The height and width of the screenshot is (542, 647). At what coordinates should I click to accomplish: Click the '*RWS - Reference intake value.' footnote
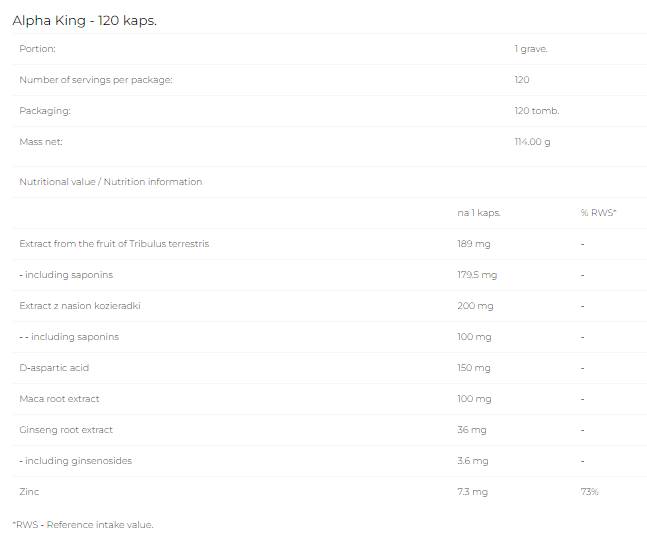point(83,524)
